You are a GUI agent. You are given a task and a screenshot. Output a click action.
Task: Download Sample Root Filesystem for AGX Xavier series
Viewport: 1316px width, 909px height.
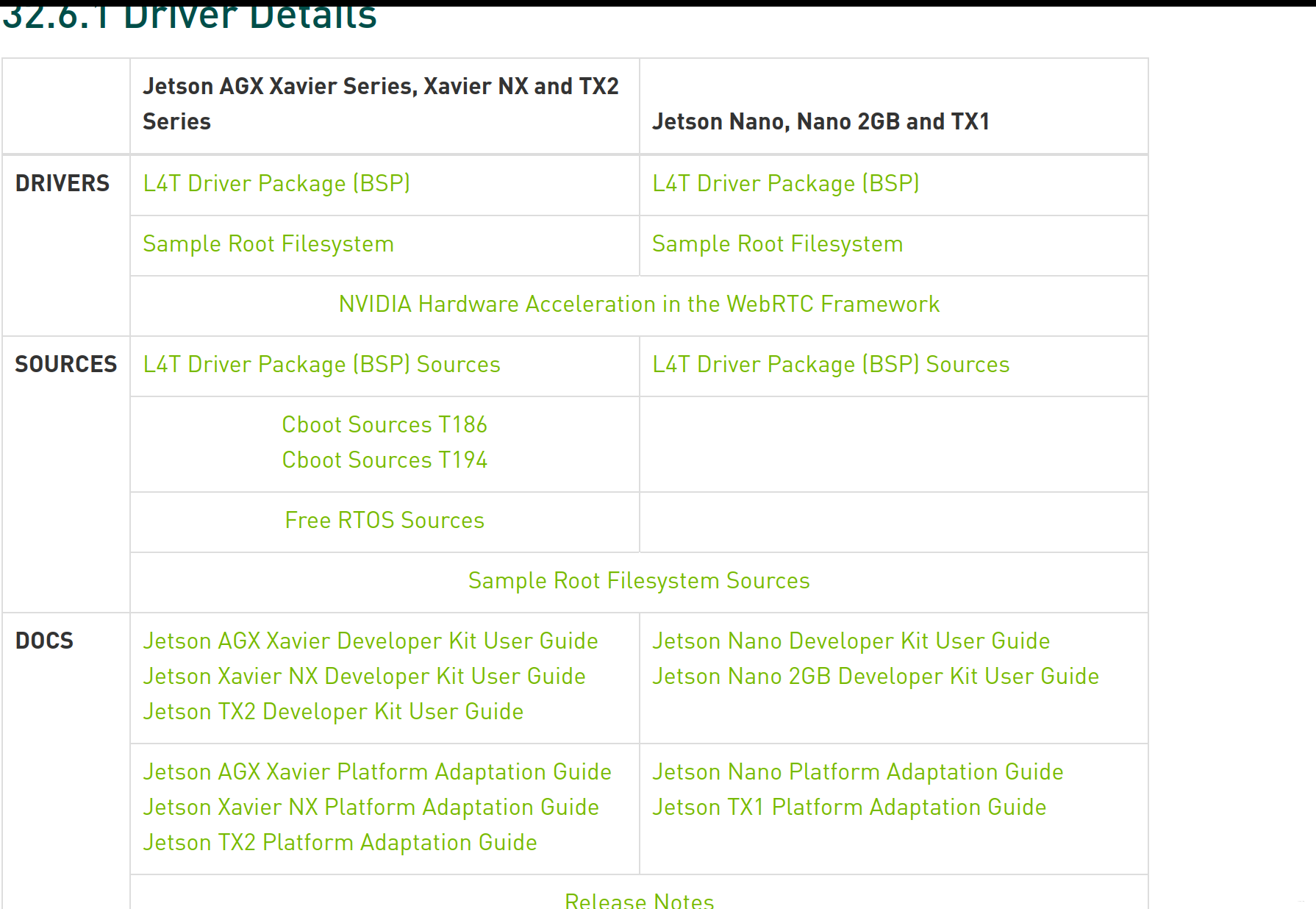point(268,243)
